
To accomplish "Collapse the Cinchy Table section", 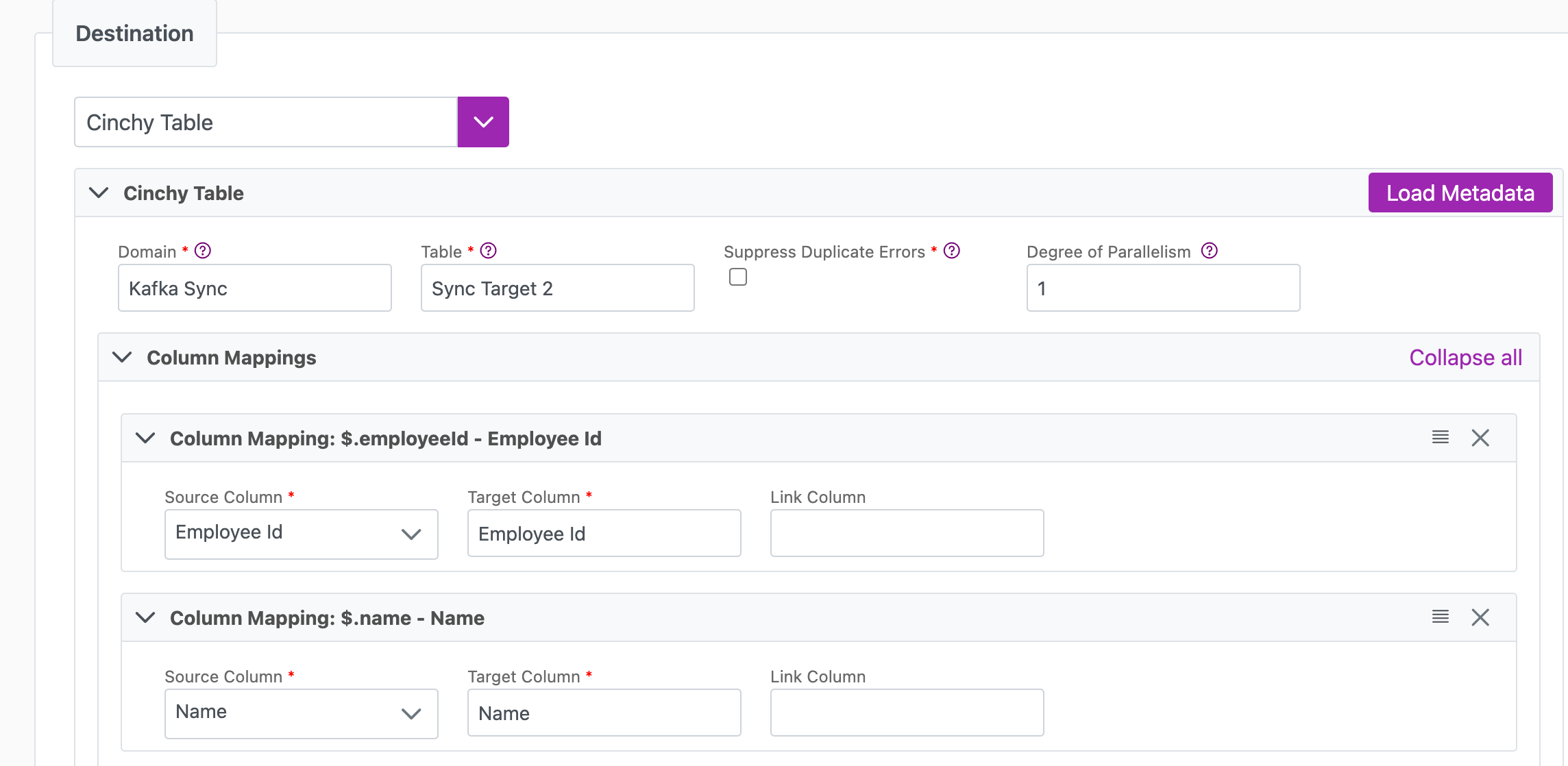I will [x=99, y=193].
